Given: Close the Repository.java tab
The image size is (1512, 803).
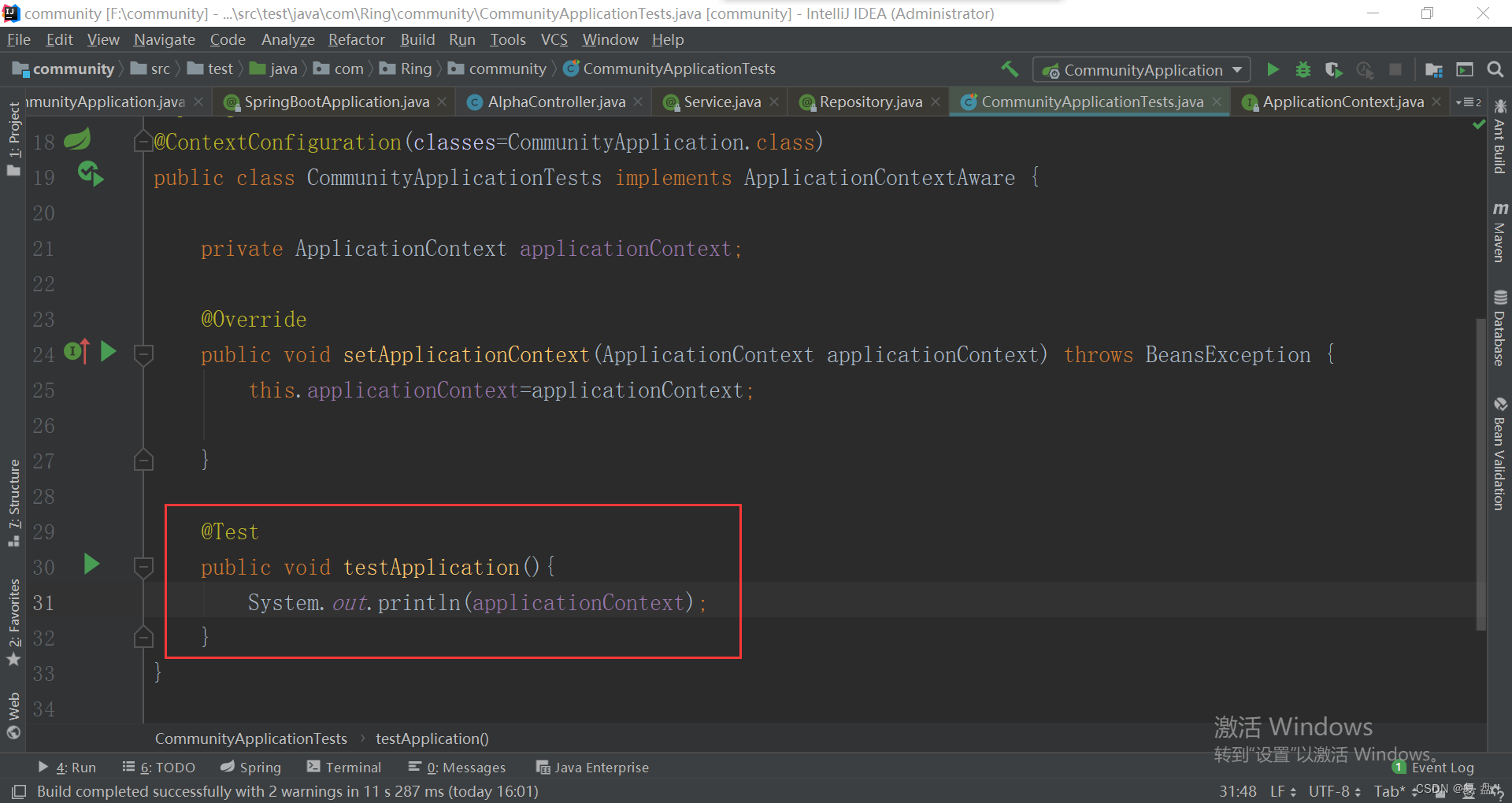Looking at the screenshot, I should pos(936,102).
